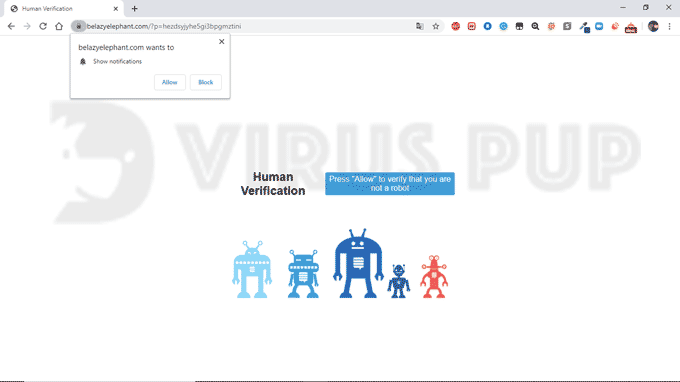
Task: Reload the current page
Action: [43, 26]
